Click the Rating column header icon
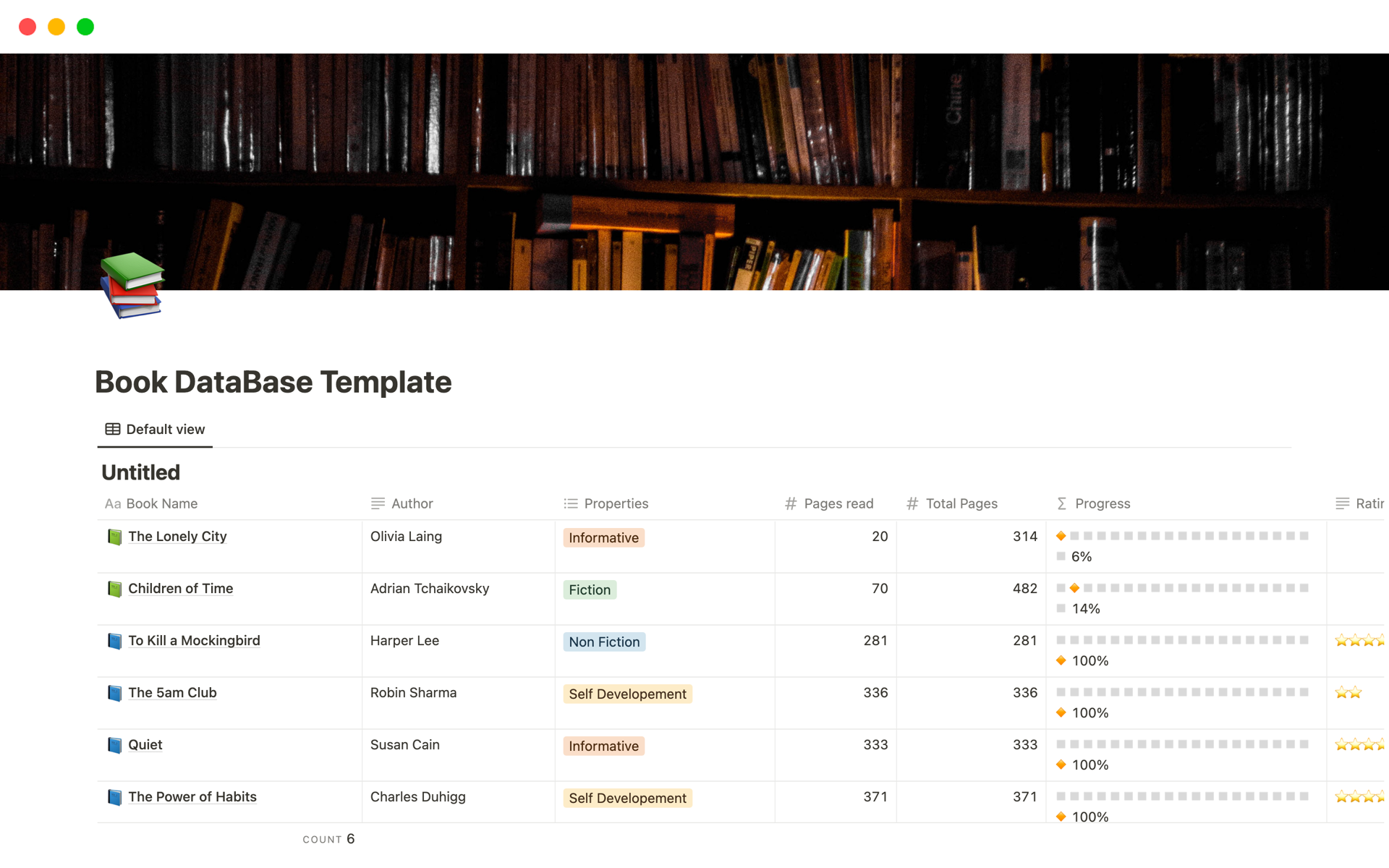 1342,504
